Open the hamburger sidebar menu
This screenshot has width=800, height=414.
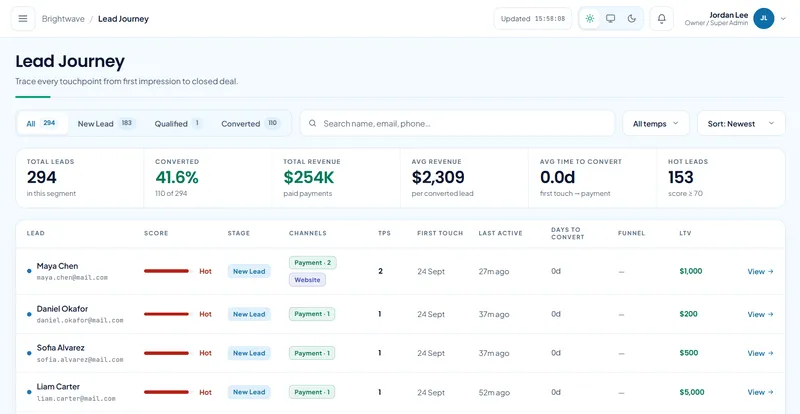pos(23,19)
